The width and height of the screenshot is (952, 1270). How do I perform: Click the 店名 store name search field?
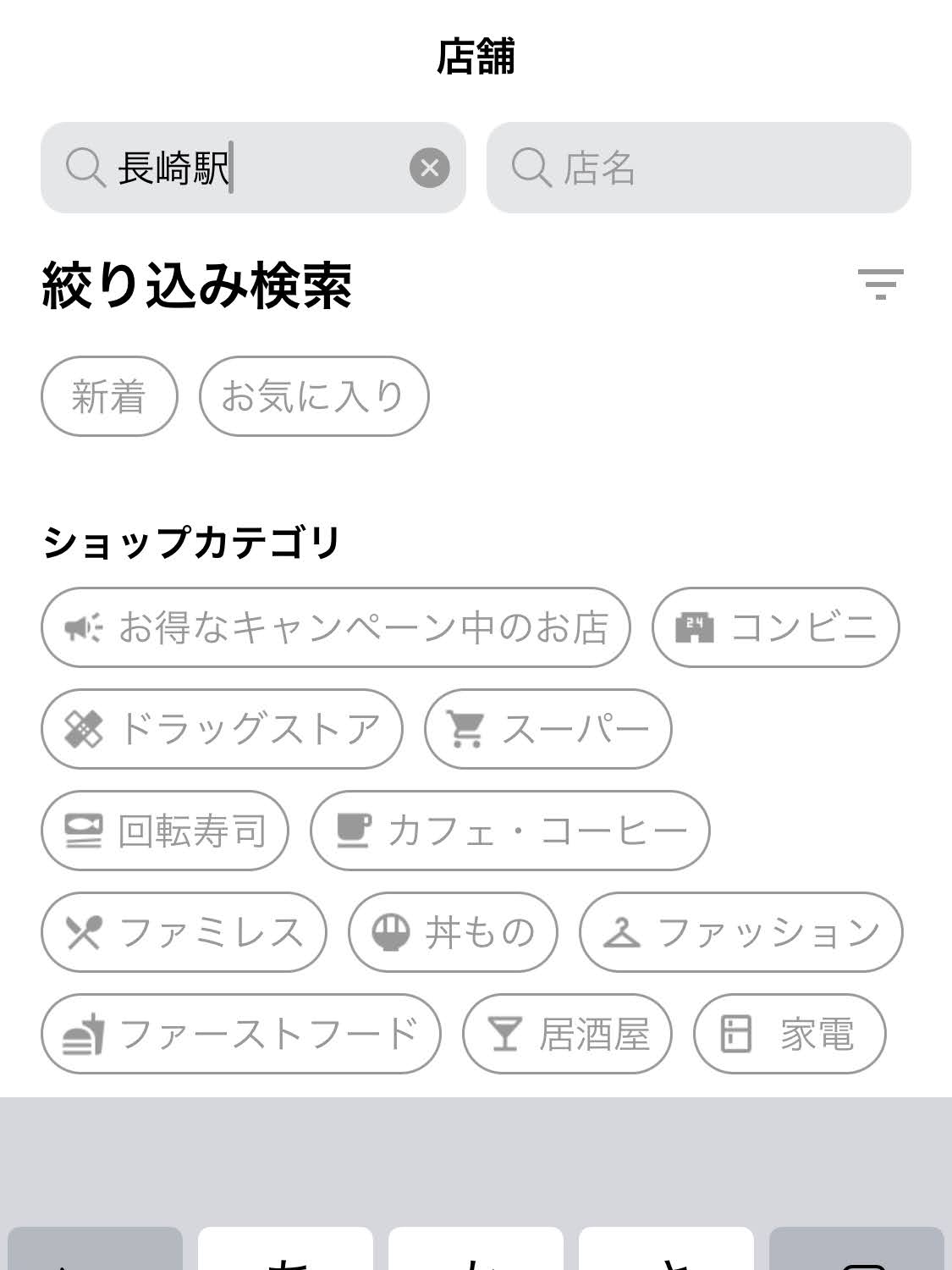click(698, 168)
